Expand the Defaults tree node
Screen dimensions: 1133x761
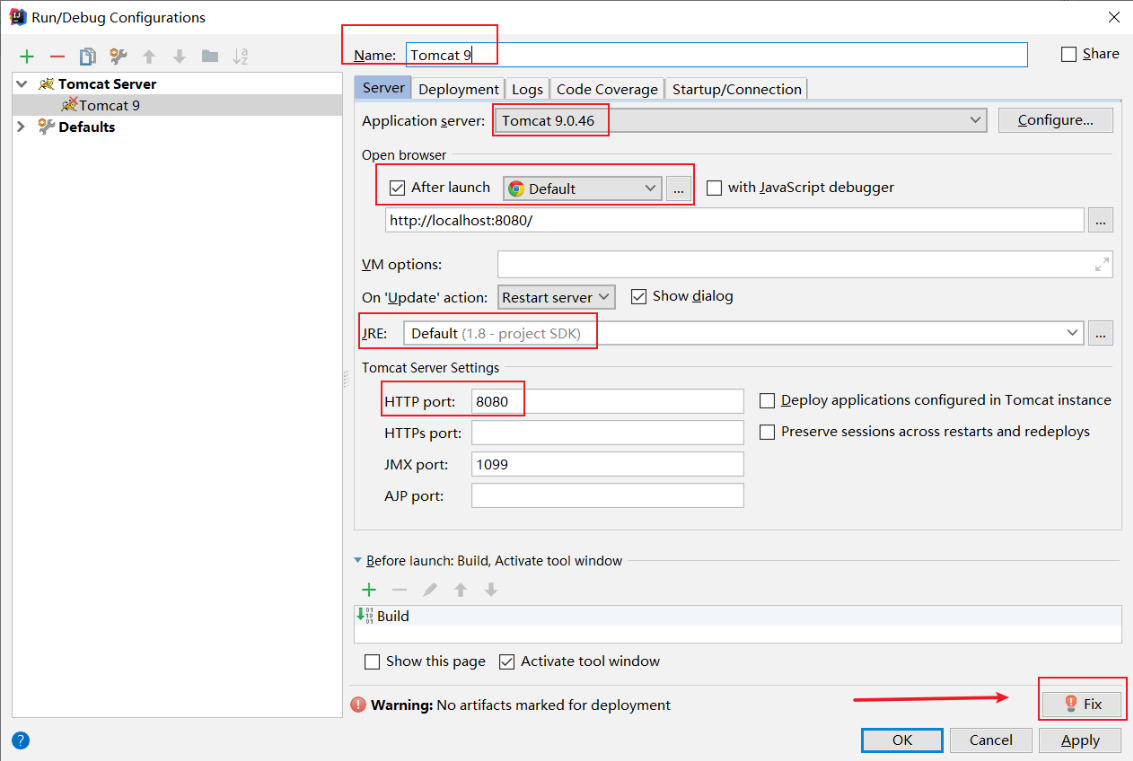(x=22, y=126)
